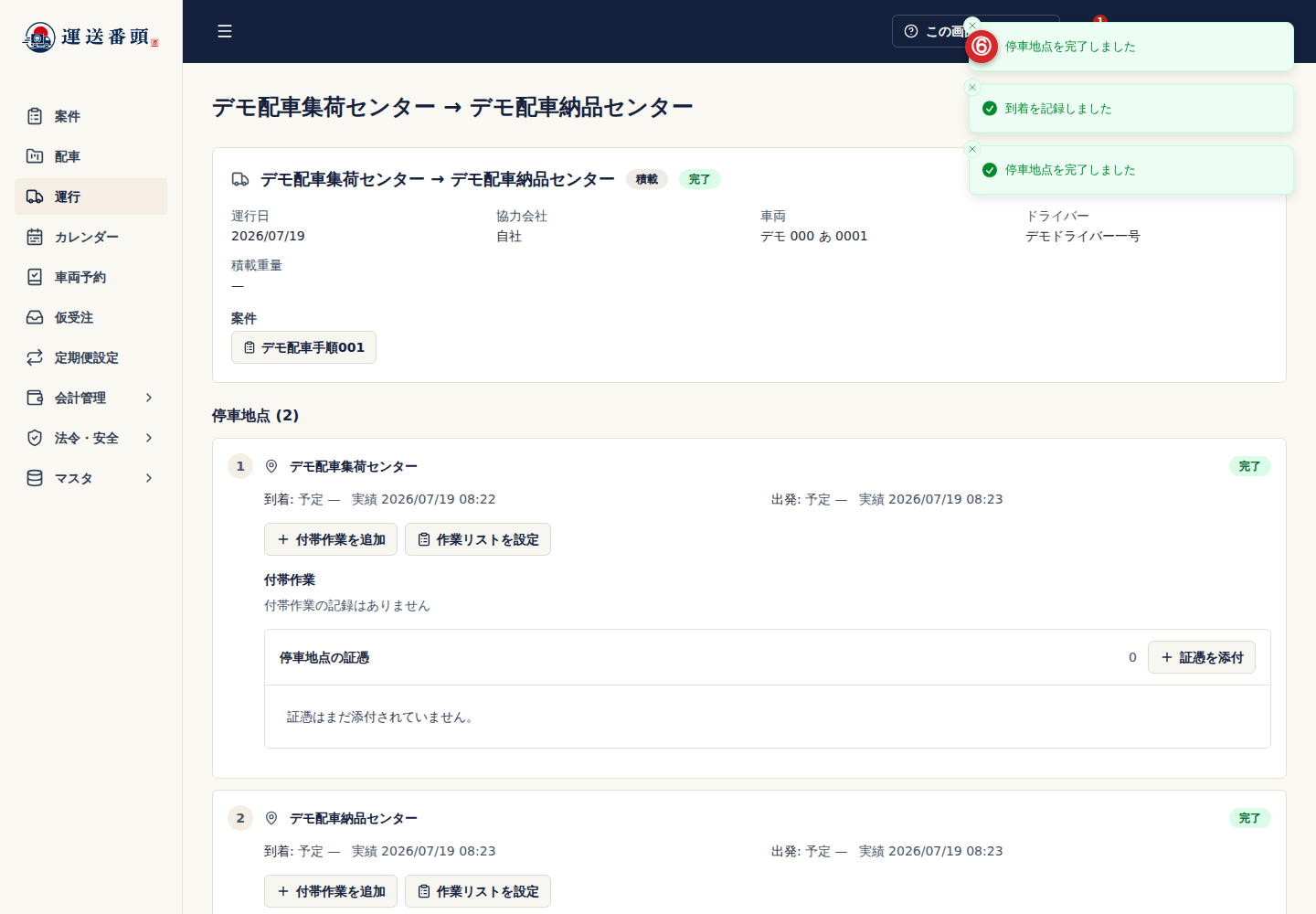Image resolution: width=1316 pixels, height=914 pixels.
Task: Click stop name デモ配車集荷センター in stop list
Action: click(x=354, y=466)
